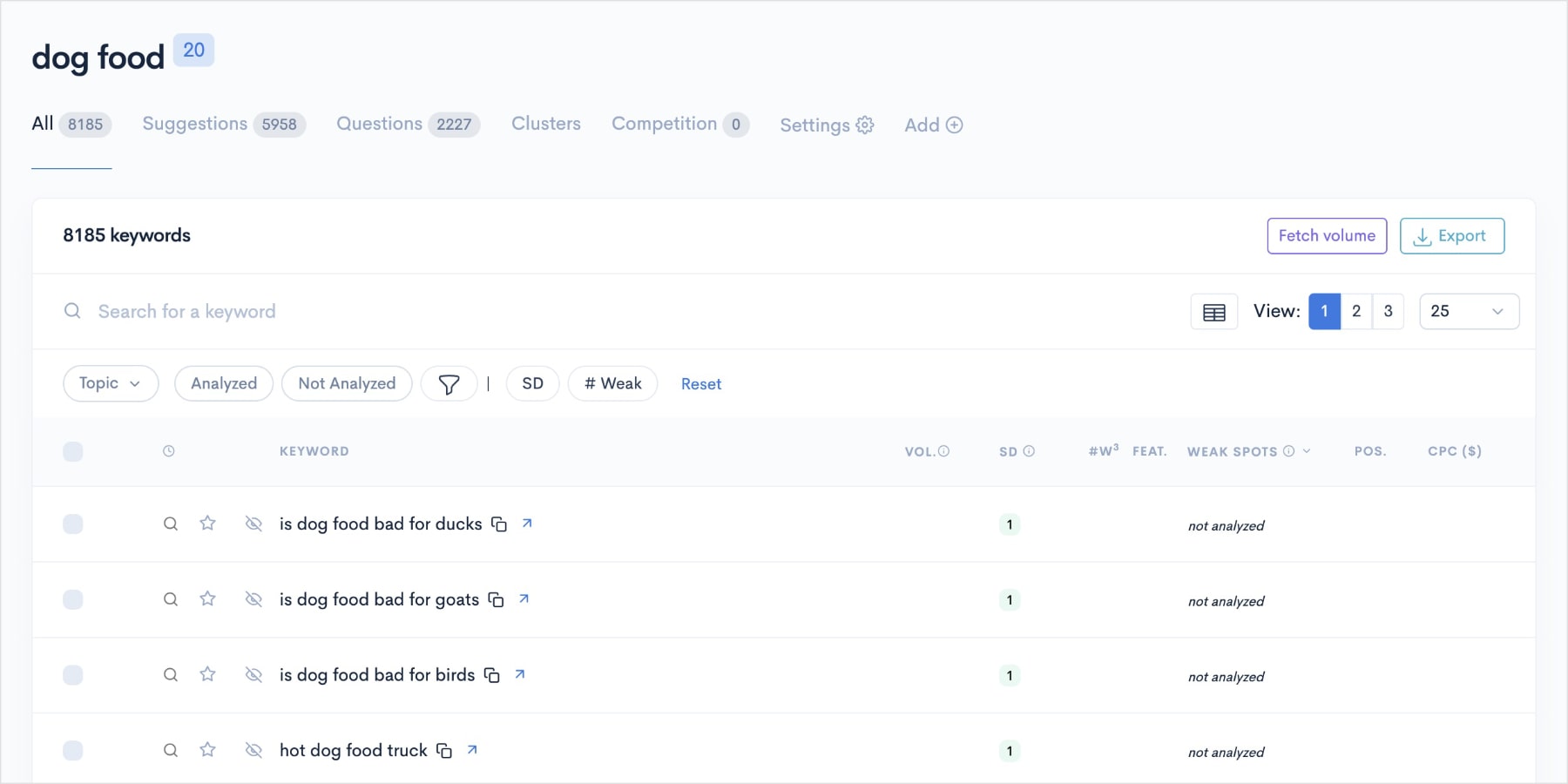The width and height of the screenshot is (1568, 784).
Task: Star the keyword 'is dog food bad for ducks'
Action: click(208, 524)
